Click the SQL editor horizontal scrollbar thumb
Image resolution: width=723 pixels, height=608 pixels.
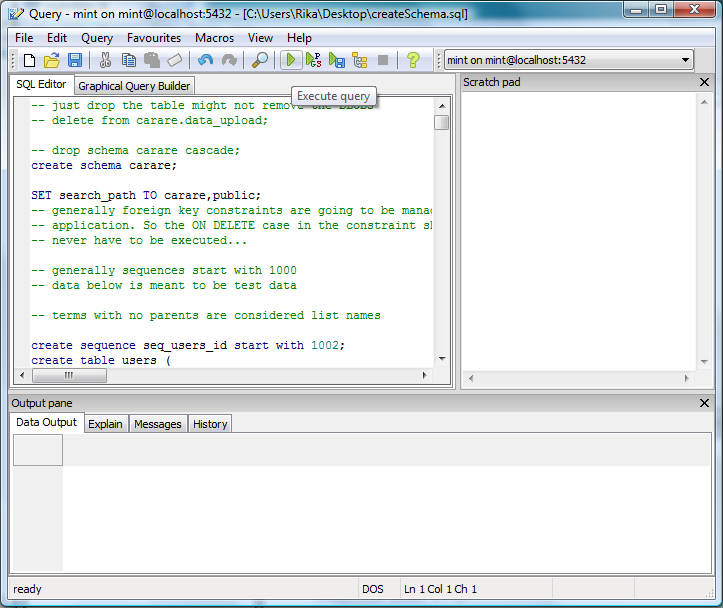pyautogui.click(x=69, y=375)
